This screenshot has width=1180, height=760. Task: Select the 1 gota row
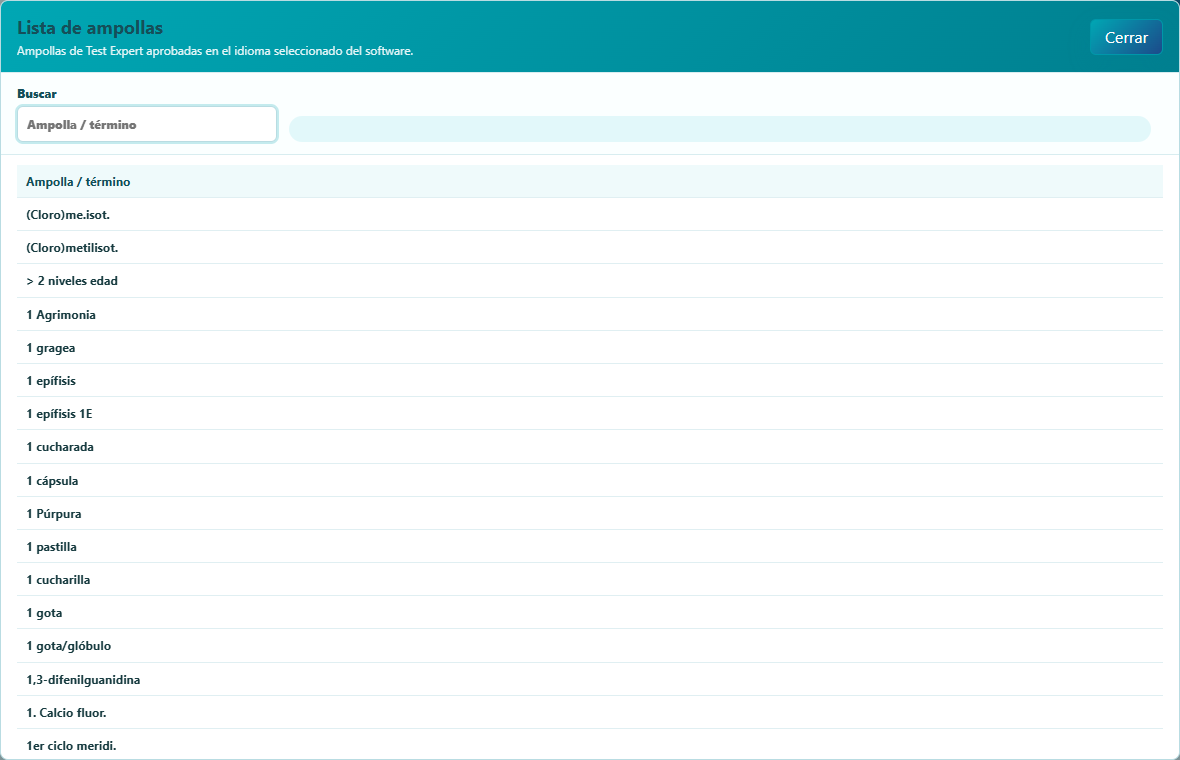(589, 613)
